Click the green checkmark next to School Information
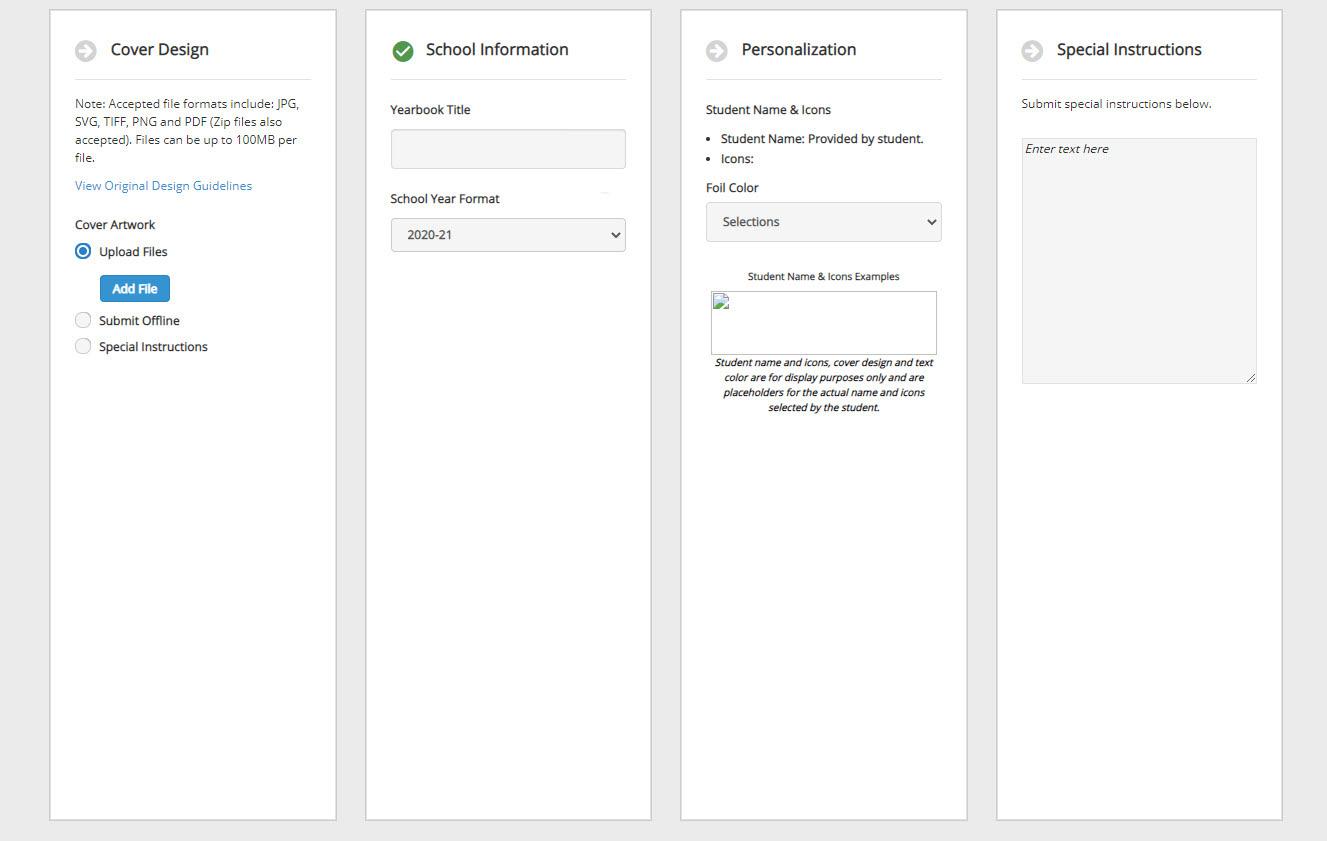1327x841 pixels. (403, 51)
